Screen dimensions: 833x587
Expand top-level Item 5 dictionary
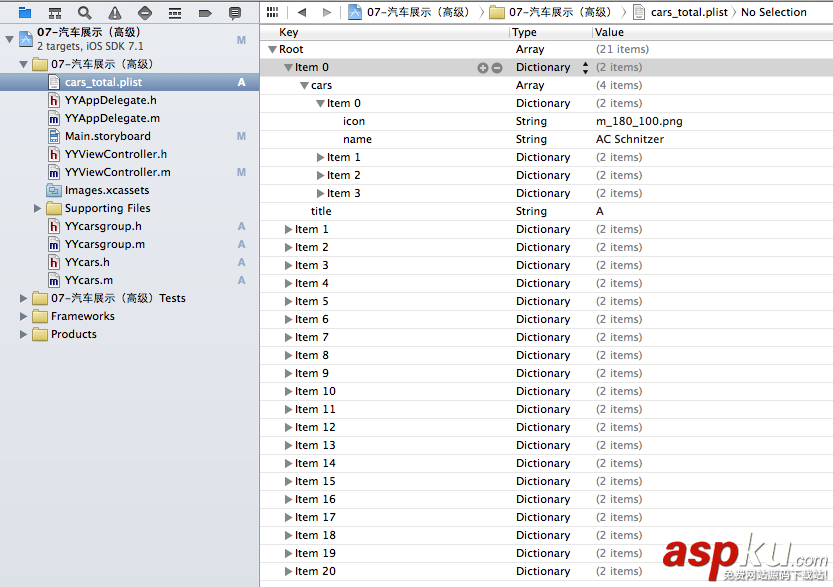click(288, 302)
